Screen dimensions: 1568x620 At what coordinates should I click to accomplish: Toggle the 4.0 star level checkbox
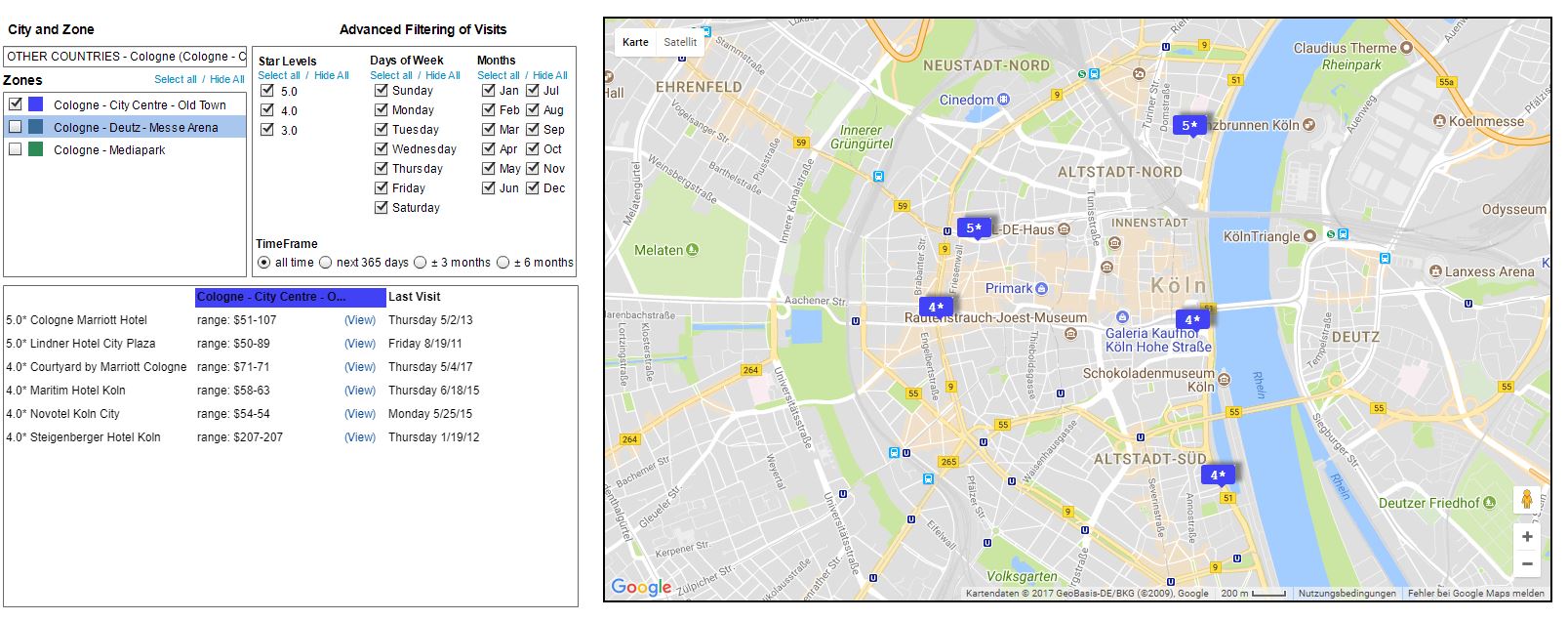coord(267,110)
